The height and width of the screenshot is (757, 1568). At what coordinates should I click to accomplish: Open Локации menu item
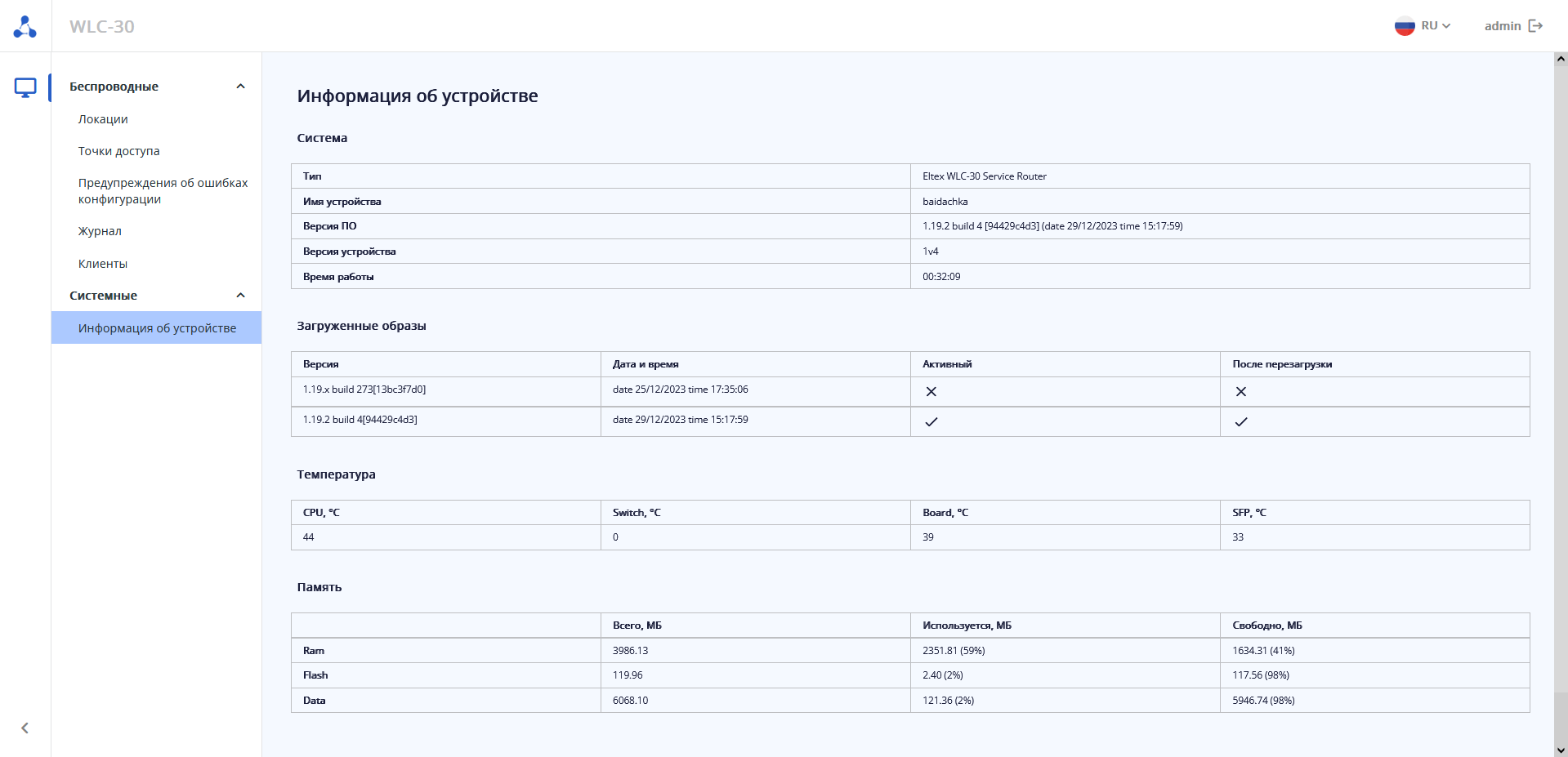[103, 119]
